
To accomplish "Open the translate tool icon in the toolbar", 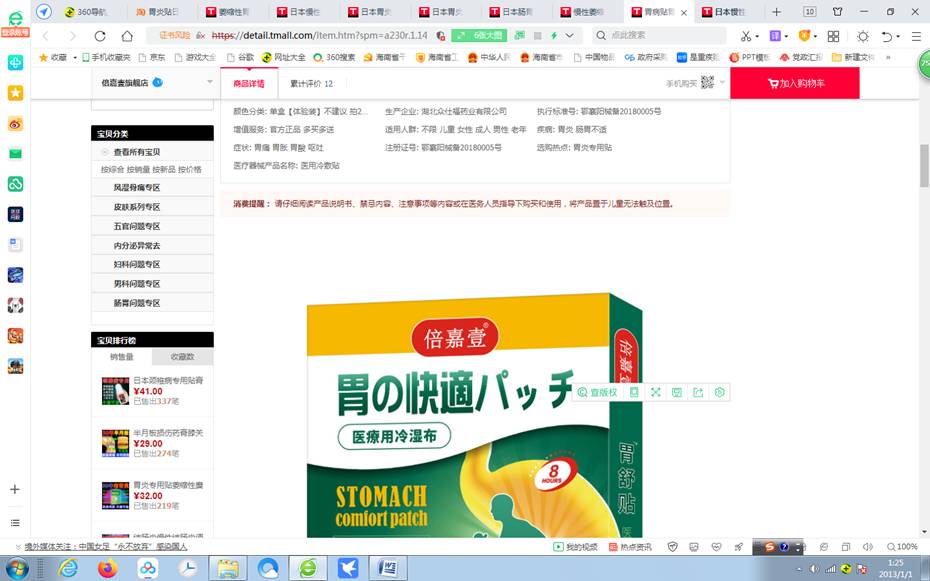I will [x=775, y=34].
